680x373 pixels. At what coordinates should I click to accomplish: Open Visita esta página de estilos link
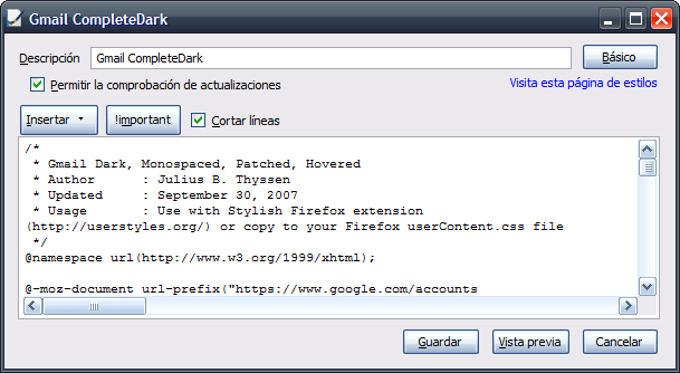click(583, 83)
